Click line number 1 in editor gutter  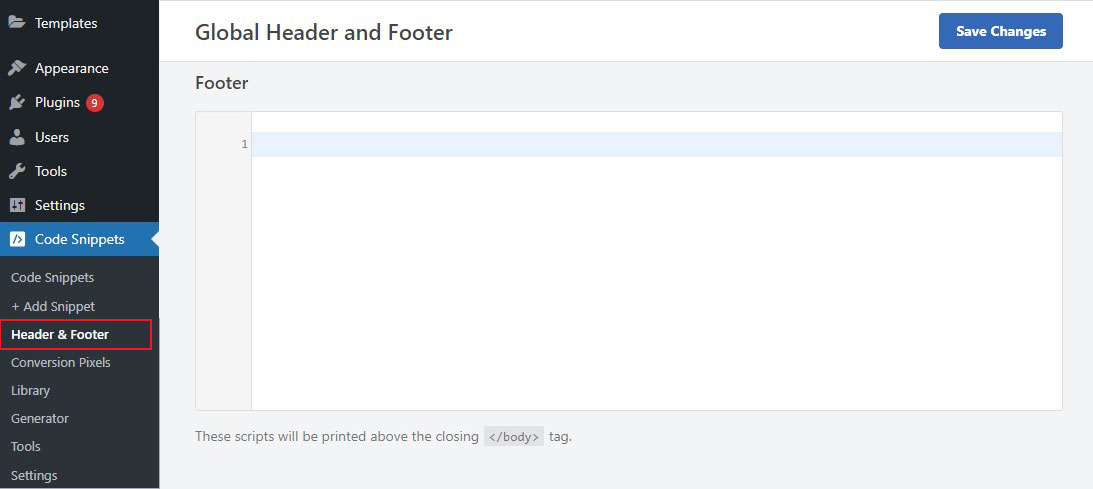click(245, 144)
